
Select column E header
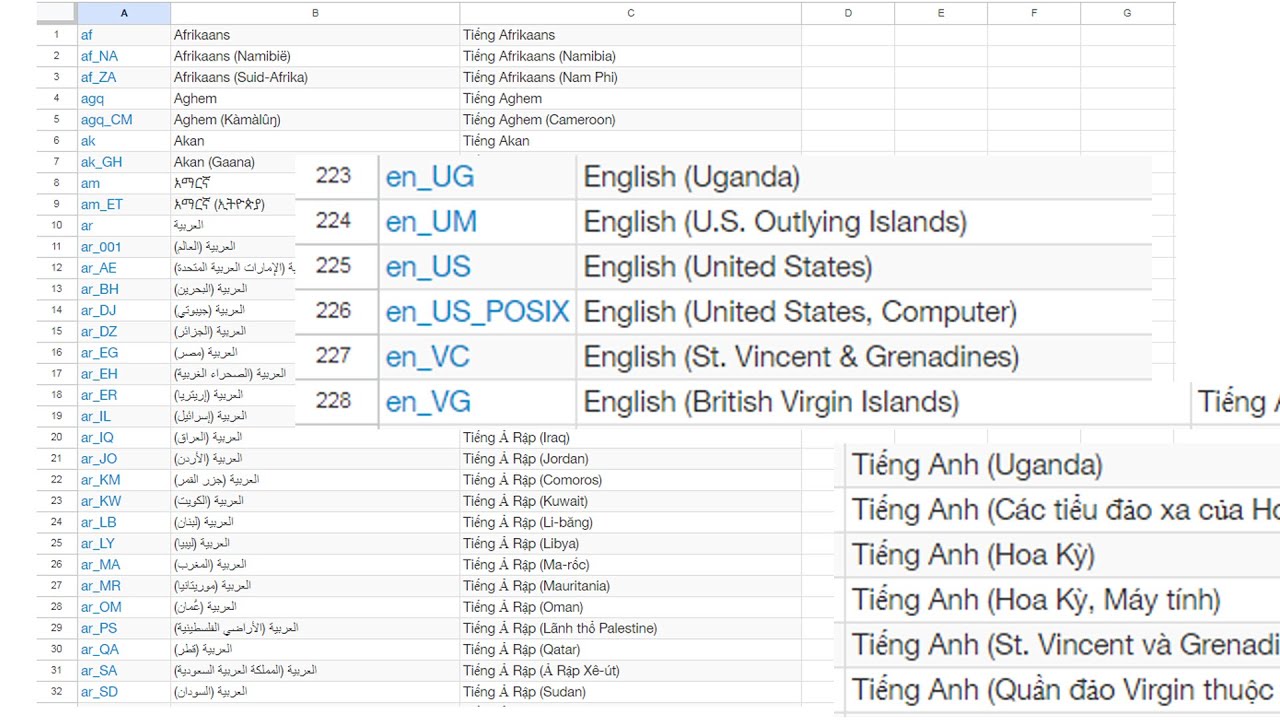pos(941,13)
